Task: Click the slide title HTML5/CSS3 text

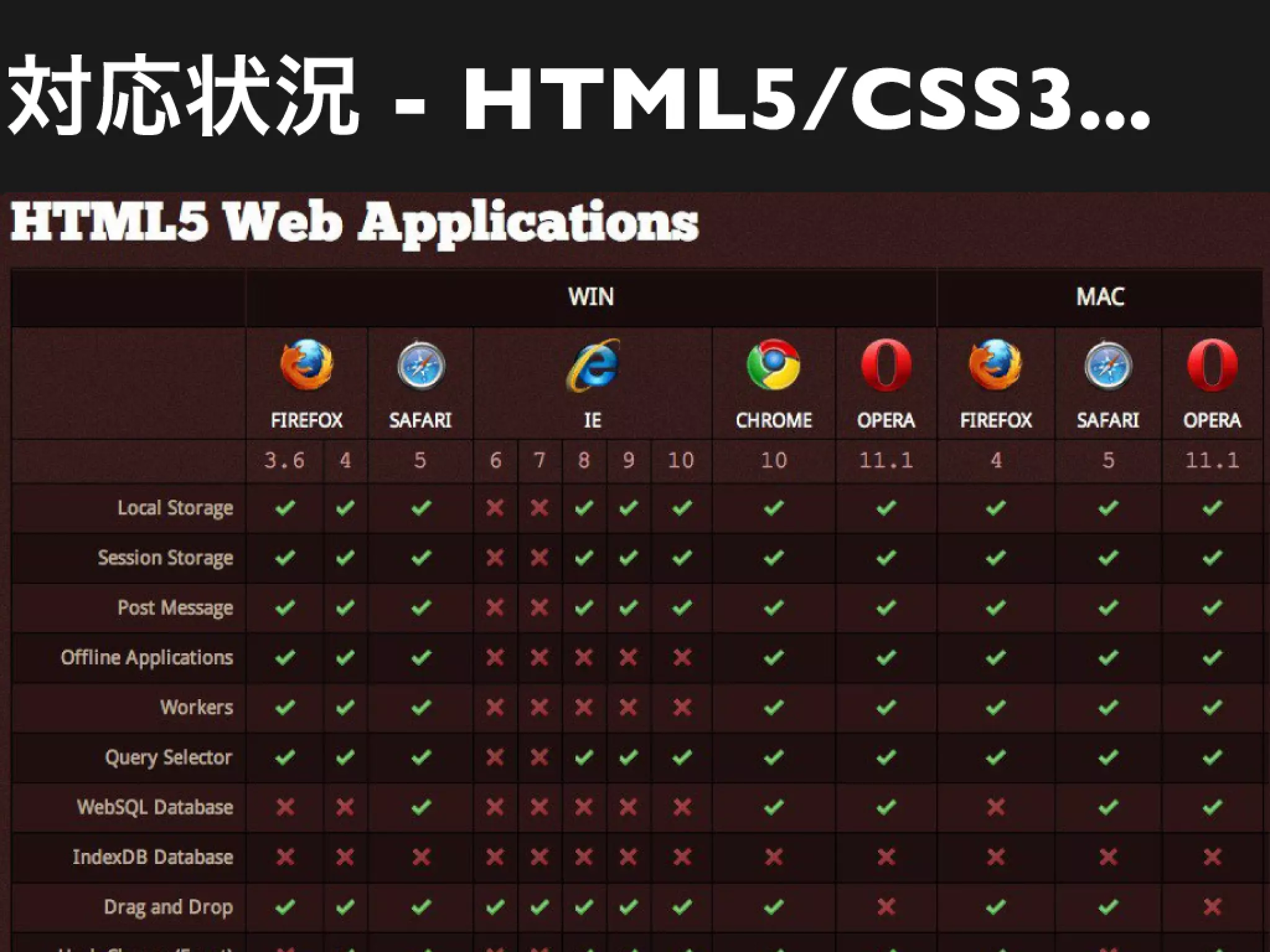Action: 806,99
